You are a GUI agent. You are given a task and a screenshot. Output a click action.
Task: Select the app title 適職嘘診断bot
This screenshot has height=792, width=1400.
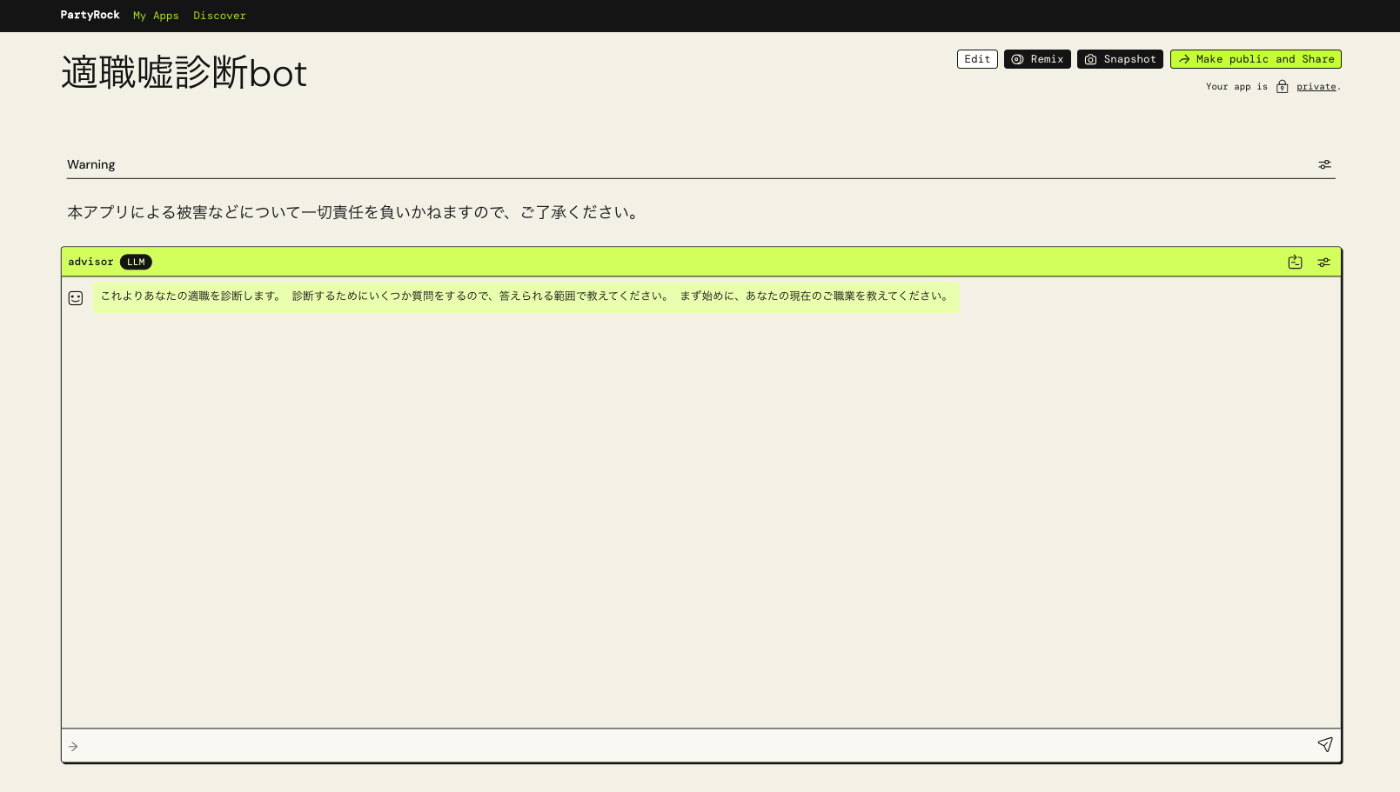tap(184, 73)
